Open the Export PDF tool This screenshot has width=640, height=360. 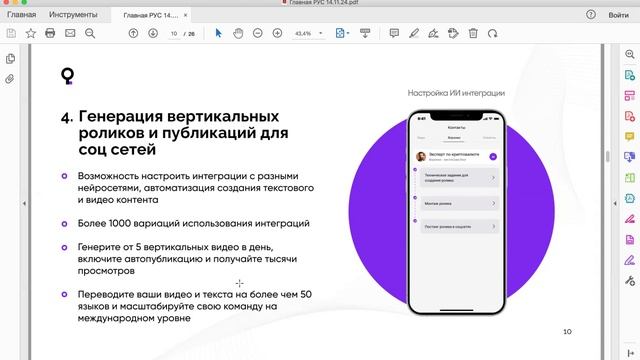tap(630, 75)
